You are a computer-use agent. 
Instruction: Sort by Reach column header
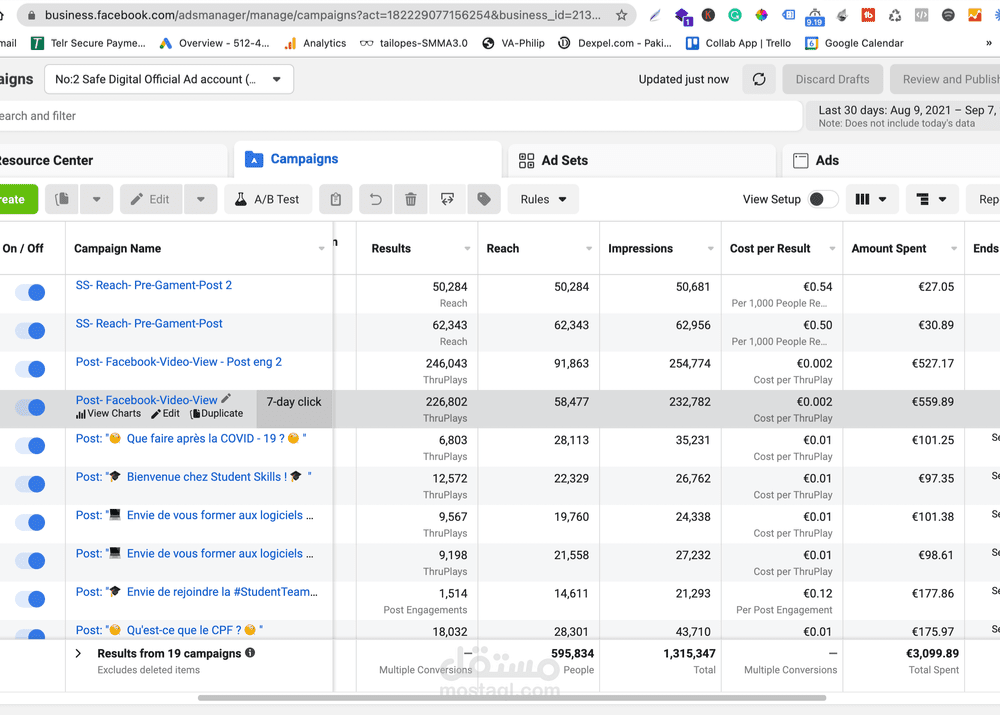coord(503,249)
